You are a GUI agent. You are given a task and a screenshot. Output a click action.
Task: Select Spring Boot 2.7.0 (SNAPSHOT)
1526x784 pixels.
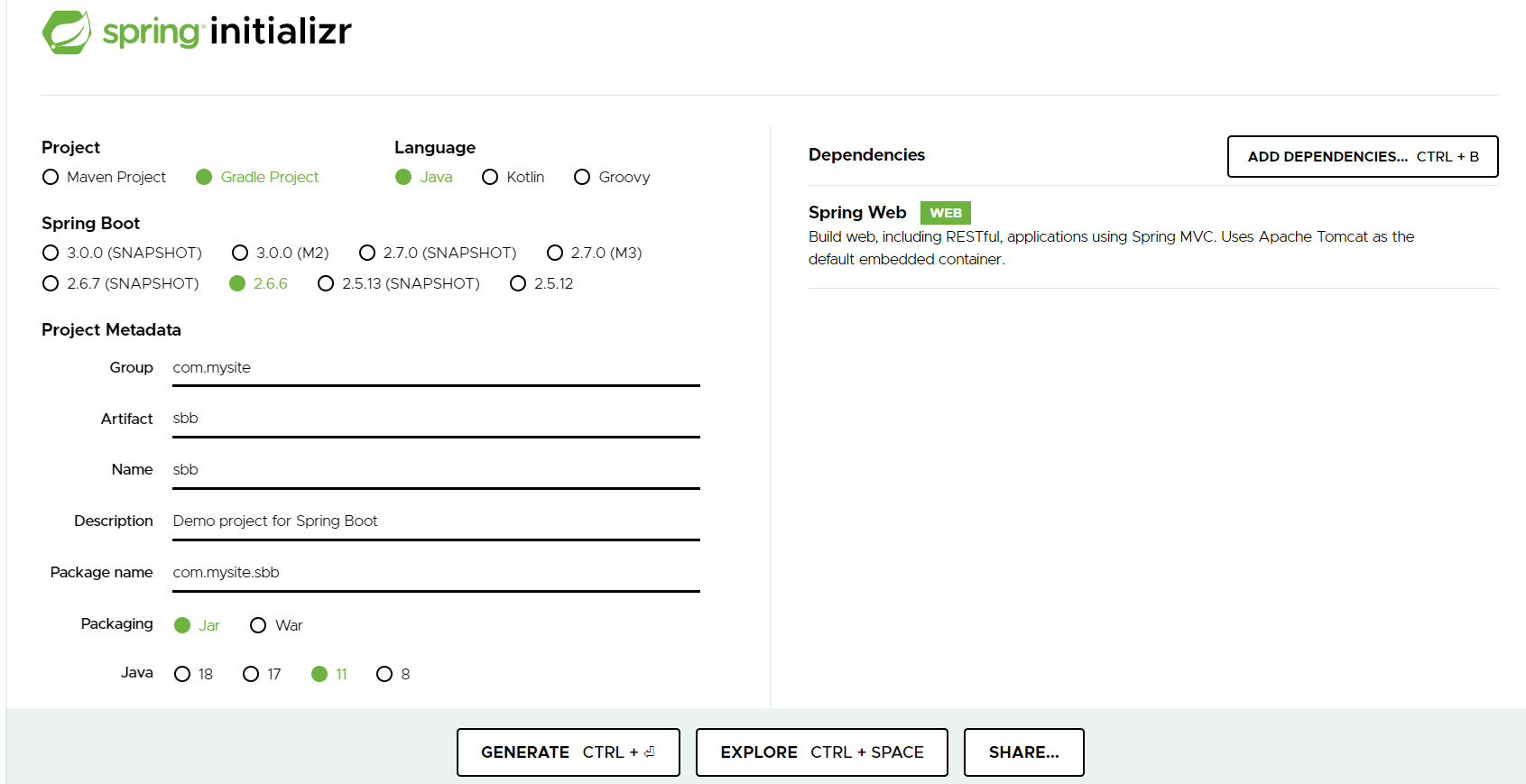438,253
